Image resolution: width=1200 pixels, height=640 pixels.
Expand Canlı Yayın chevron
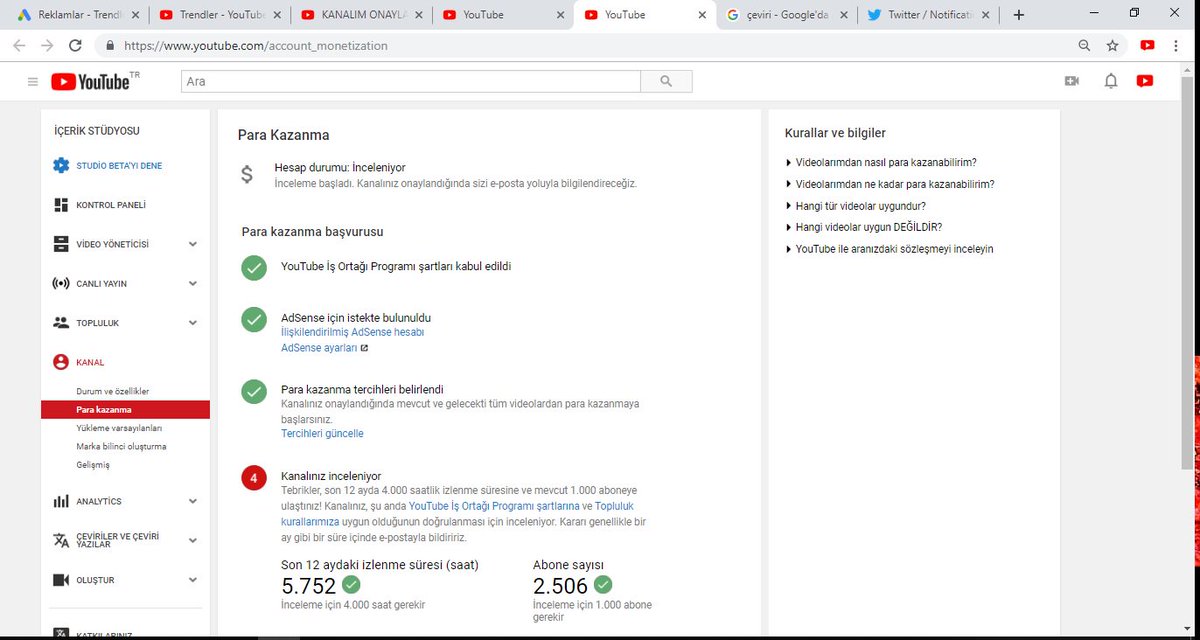tap(193, 283)
